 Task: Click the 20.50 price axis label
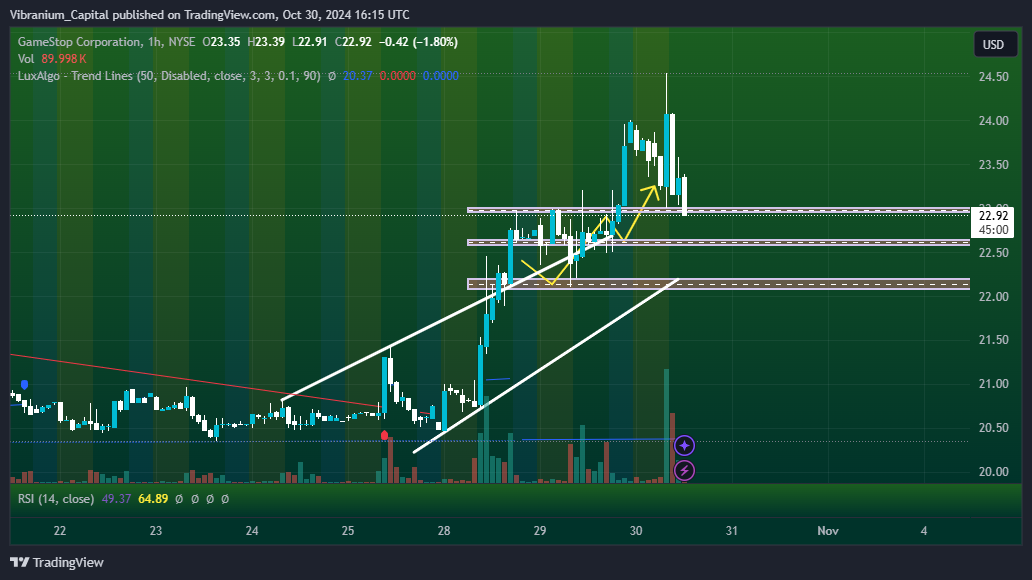coord(993,428)
